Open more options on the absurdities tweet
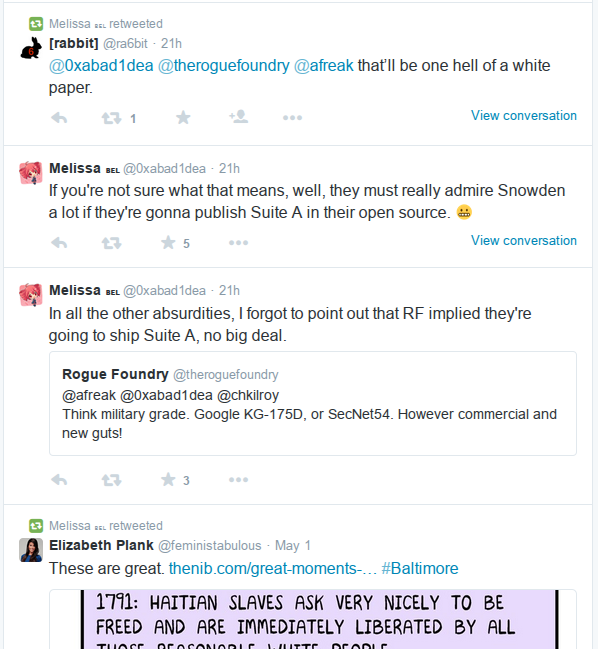Screen dimensions: 598x649 pos(238,480)
